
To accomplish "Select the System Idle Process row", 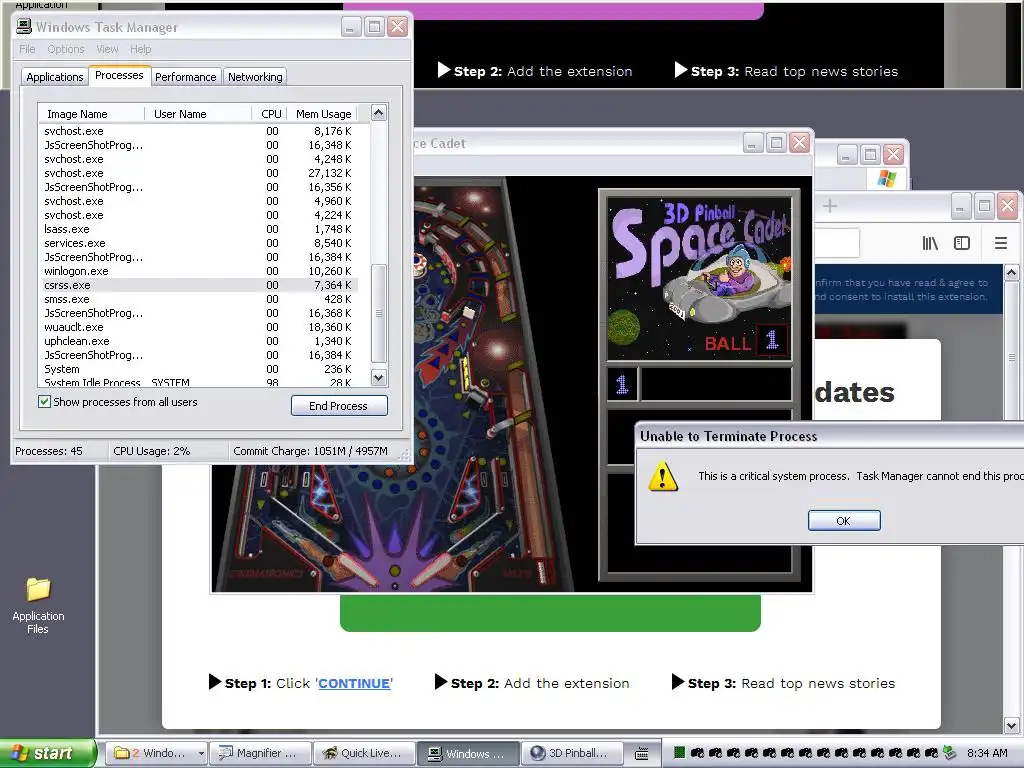I will (199, 382).
